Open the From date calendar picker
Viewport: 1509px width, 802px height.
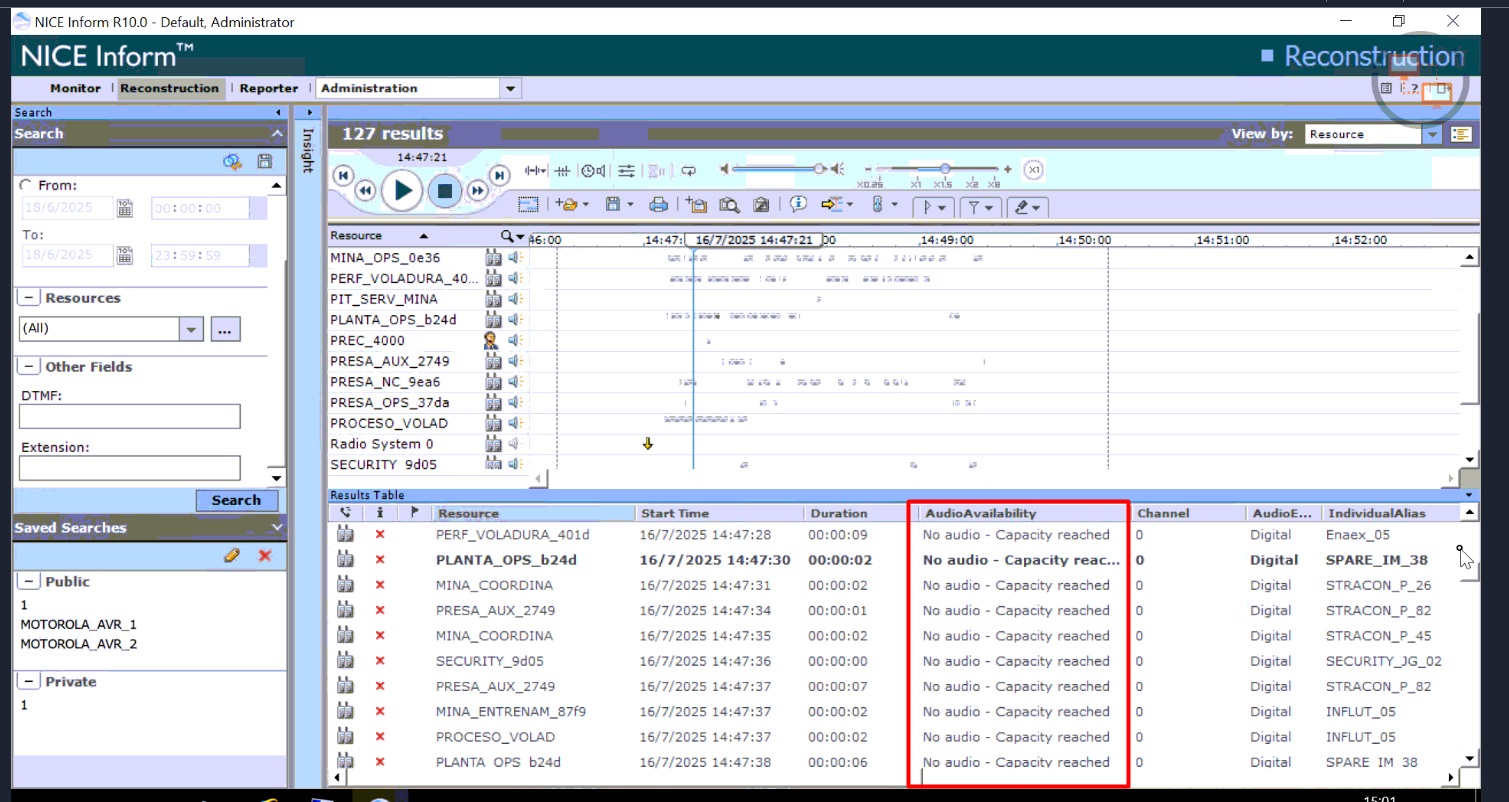(124, 208)
